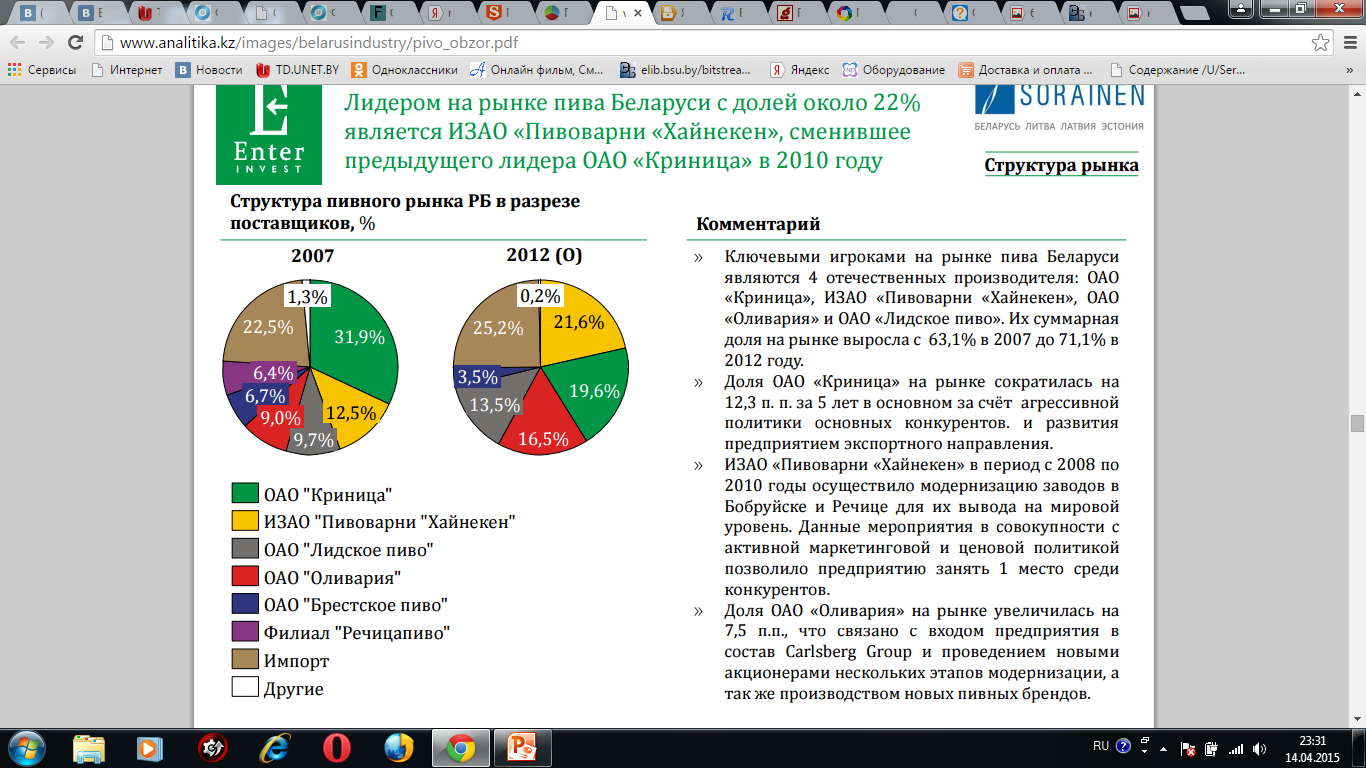Click the 21,6% label in 2012 pie

coord(580,322)
